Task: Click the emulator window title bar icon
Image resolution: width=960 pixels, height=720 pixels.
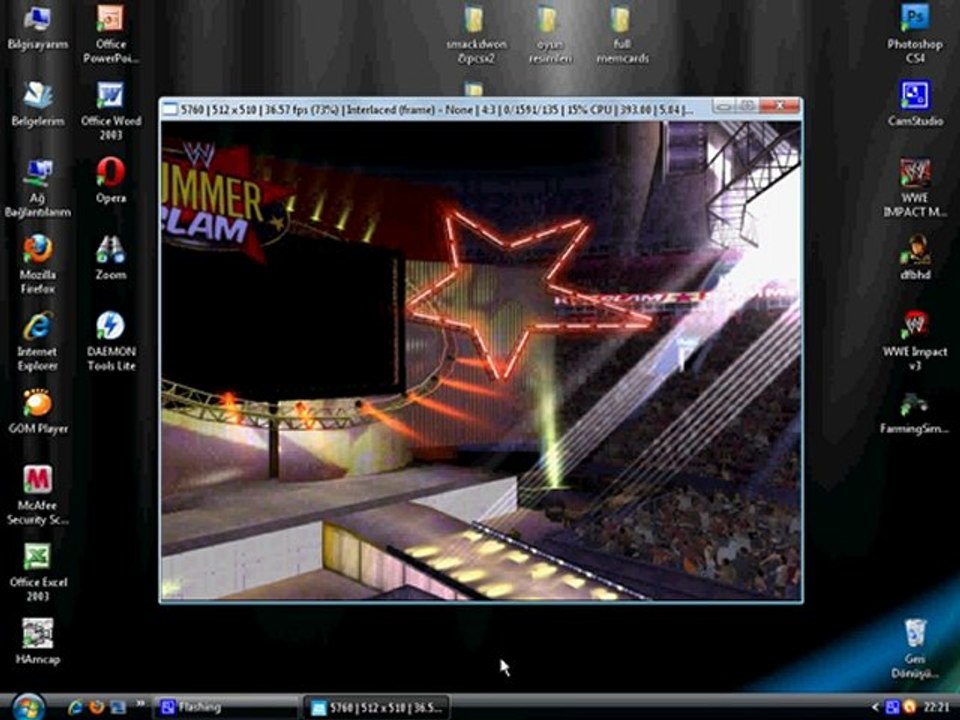Action: tap(171, 110)
